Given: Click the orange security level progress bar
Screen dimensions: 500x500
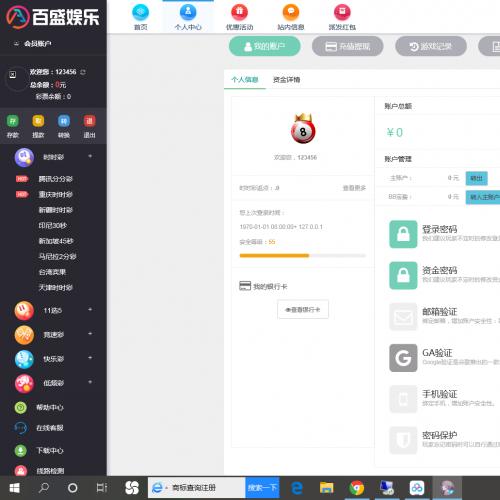Looking at the screenshot, I should [x=303, y=256].
